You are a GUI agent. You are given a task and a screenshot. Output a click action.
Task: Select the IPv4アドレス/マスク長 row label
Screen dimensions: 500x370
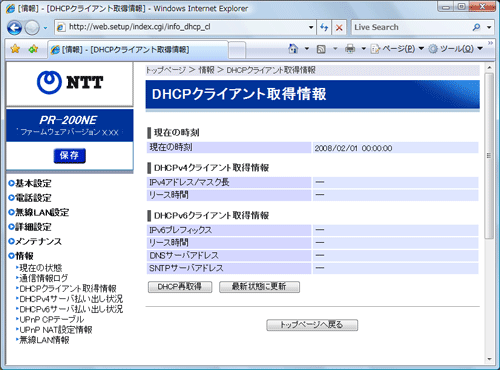[x=189, y=182]
